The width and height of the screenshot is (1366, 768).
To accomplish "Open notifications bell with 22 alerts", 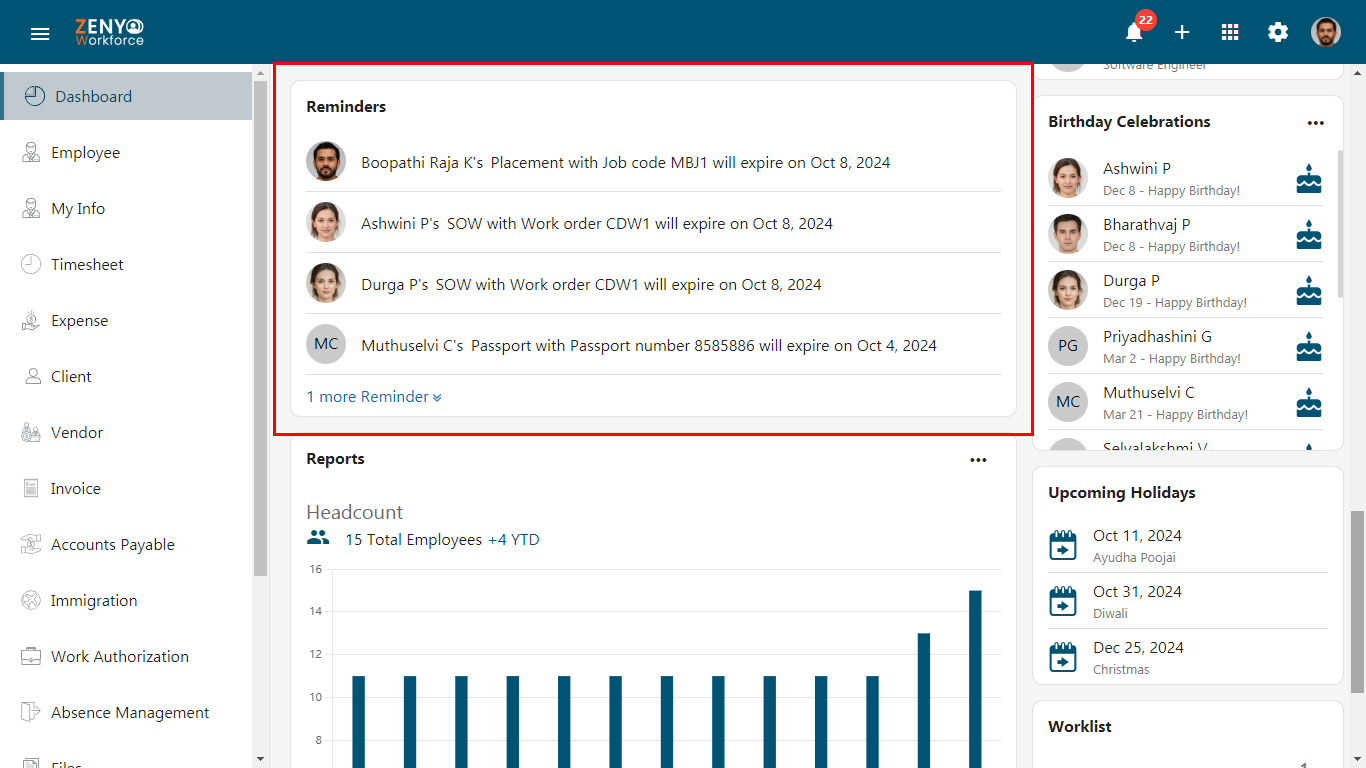I will click(x=1134, y=32).
